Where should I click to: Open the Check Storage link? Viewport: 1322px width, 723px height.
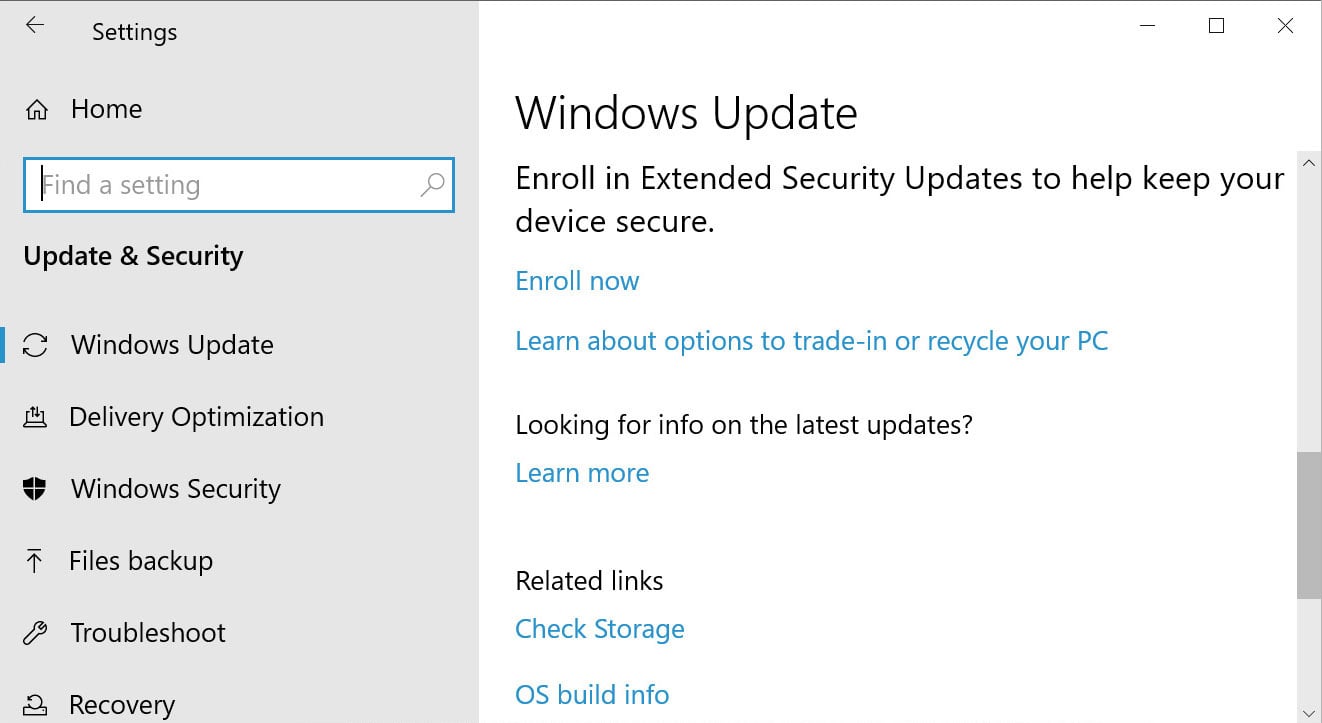(599, 628)
